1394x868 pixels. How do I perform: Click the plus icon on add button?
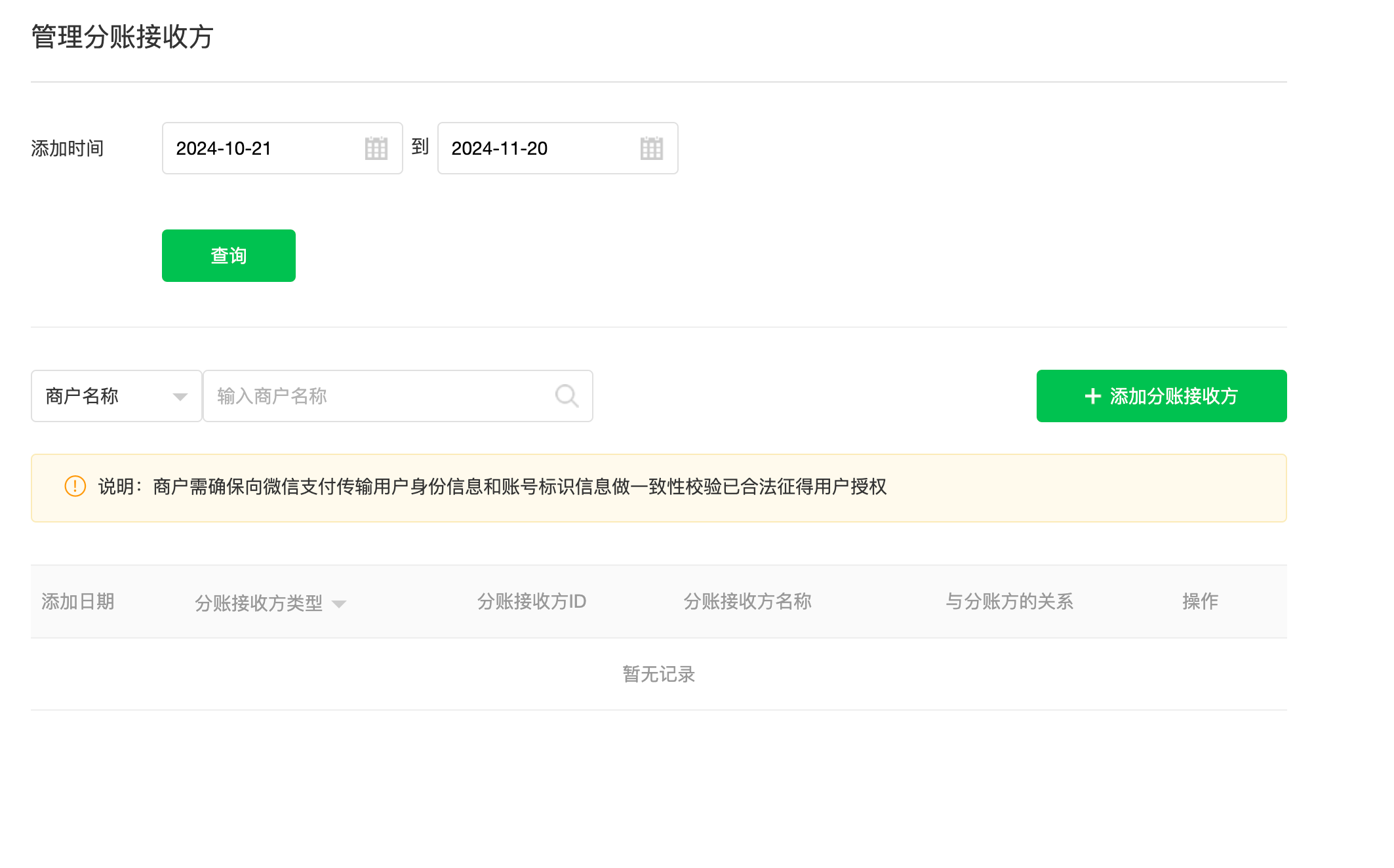[x=1092, y=396]
